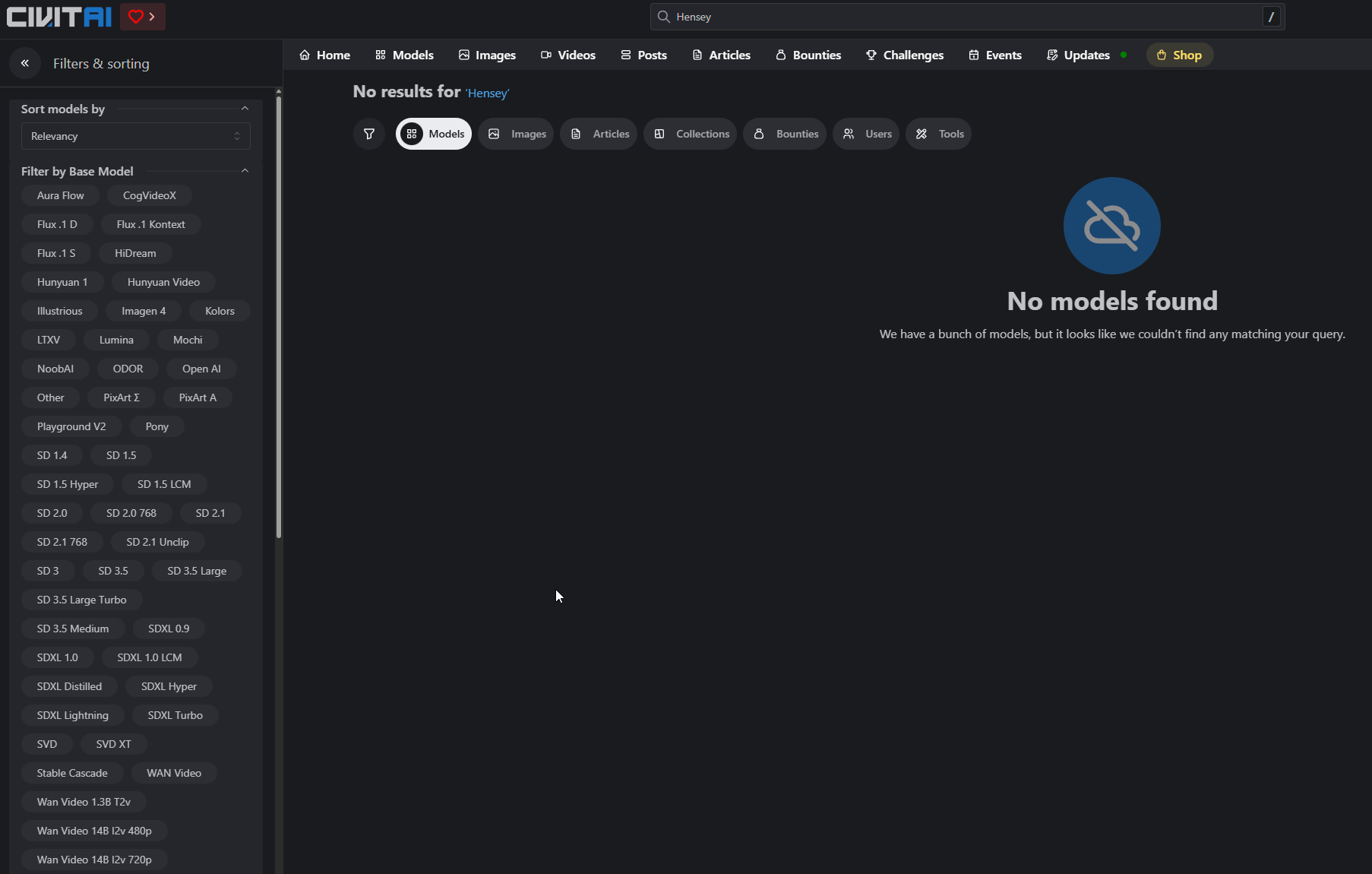Viewport: 1372px width, 874px height.
Task: Collapse the filters sidebar with double chevron
Action: click(25, 63)
